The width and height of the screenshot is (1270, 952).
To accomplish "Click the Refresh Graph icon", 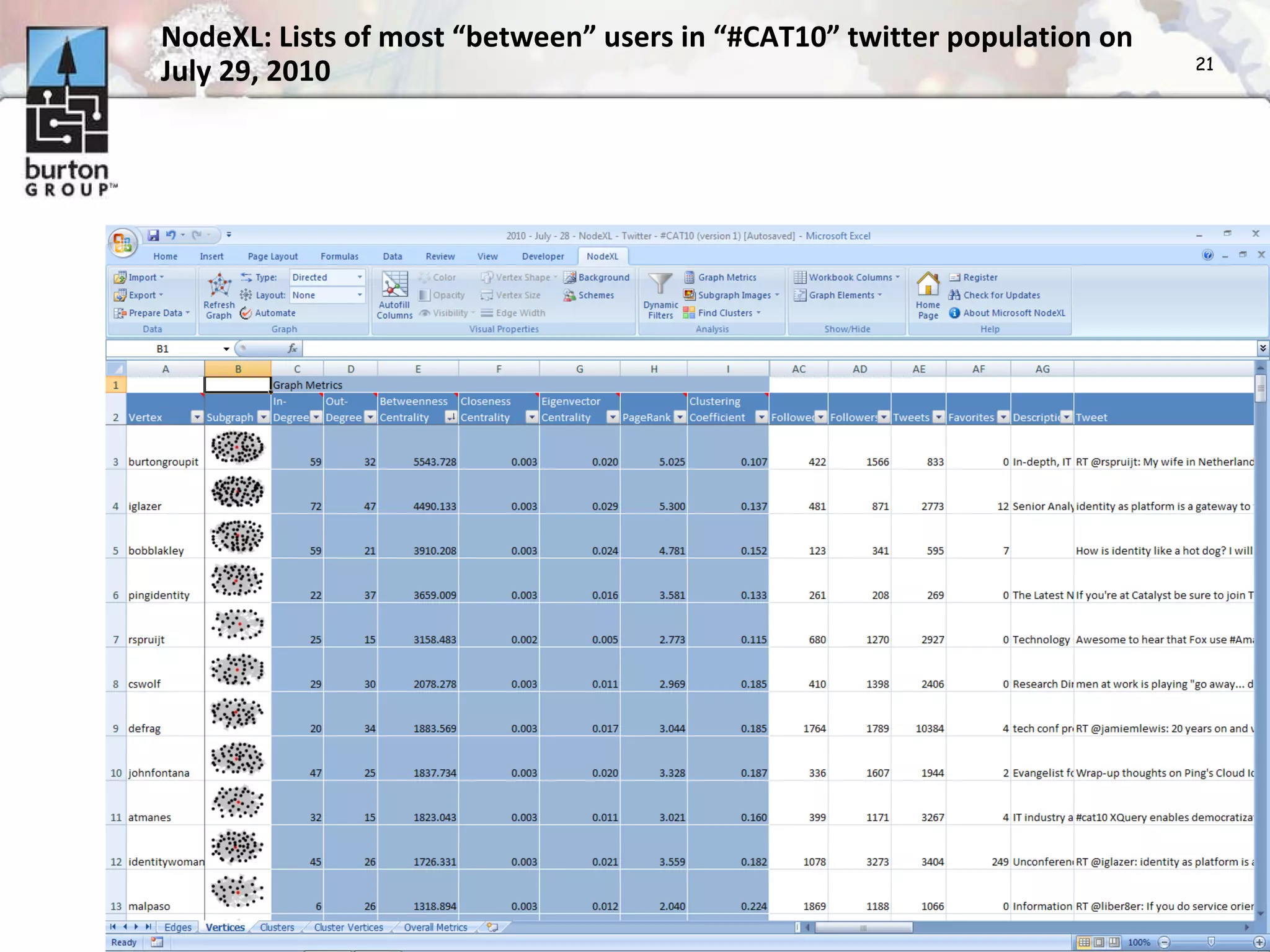I will 220,286.
